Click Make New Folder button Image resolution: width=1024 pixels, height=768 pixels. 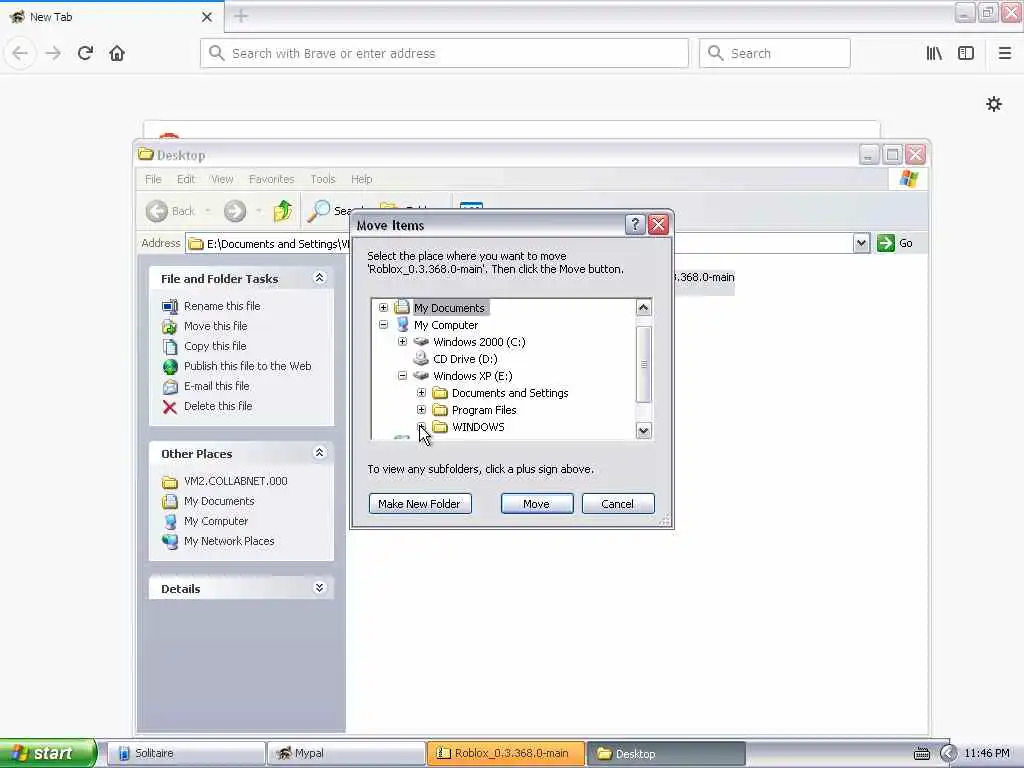click(420, 504)
